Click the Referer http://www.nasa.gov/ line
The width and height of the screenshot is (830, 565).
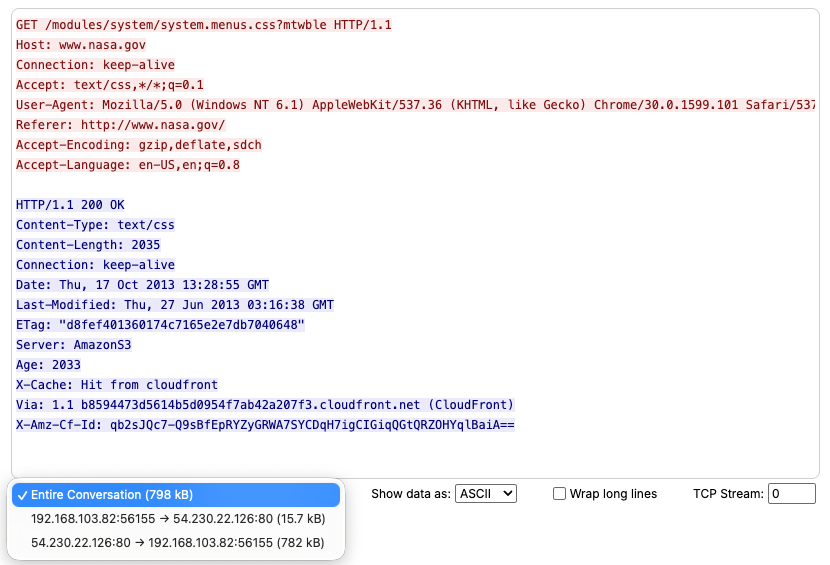pos(120,125)
